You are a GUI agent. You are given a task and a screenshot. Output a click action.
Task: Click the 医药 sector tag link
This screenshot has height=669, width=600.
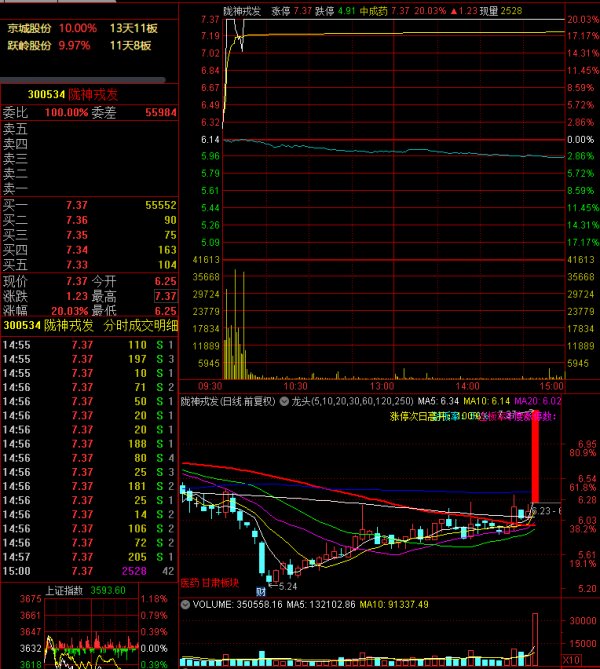point(189,581)
